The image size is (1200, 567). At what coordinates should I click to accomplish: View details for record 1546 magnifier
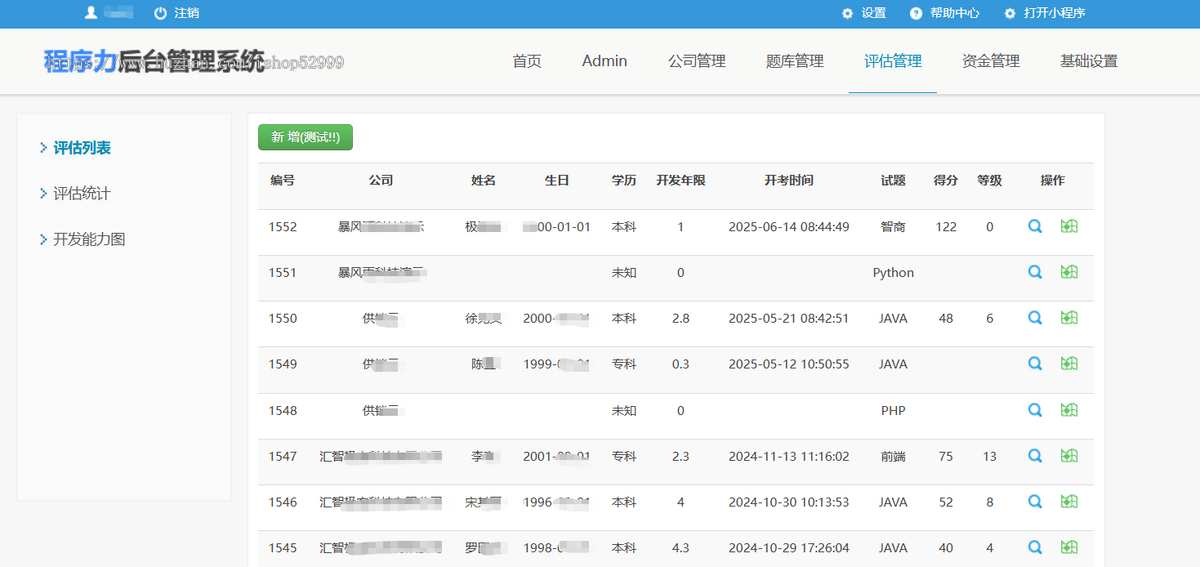pyautogui.click(x=1035, y=502)
